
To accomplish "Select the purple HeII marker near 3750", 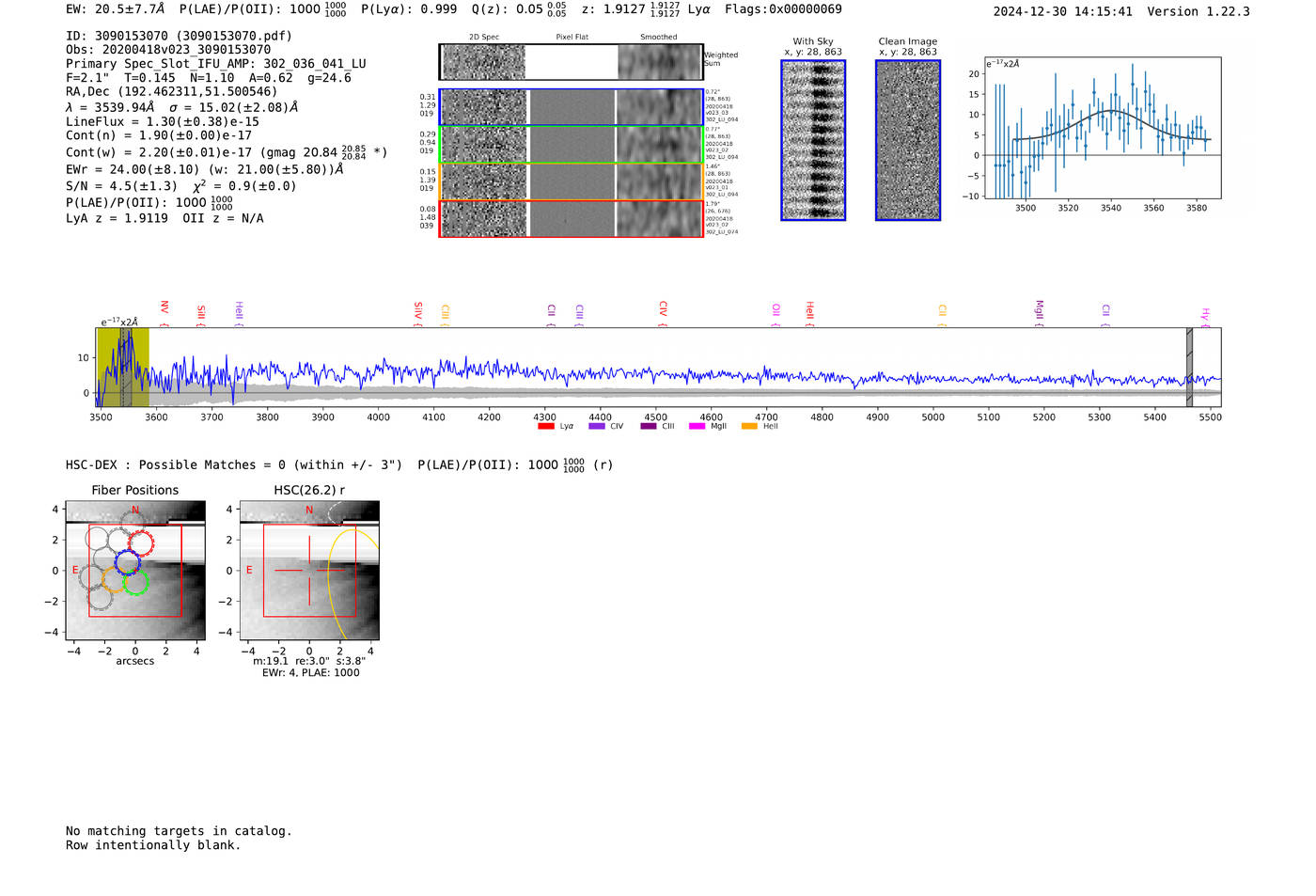I will point(240,313).
